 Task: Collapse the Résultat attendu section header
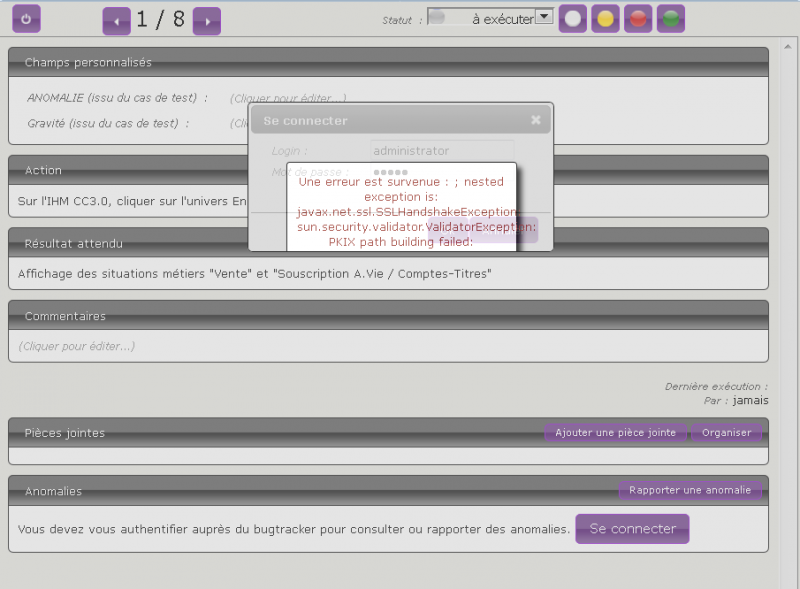(x=73, y=243)
